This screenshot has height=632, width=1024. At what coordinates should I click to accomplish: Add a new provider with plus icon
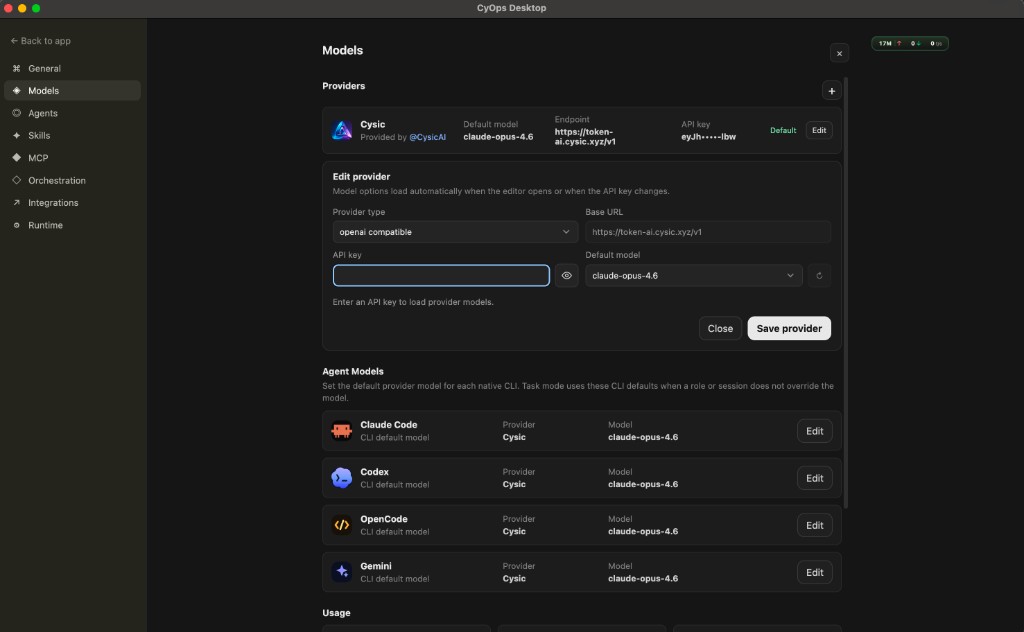831,91
